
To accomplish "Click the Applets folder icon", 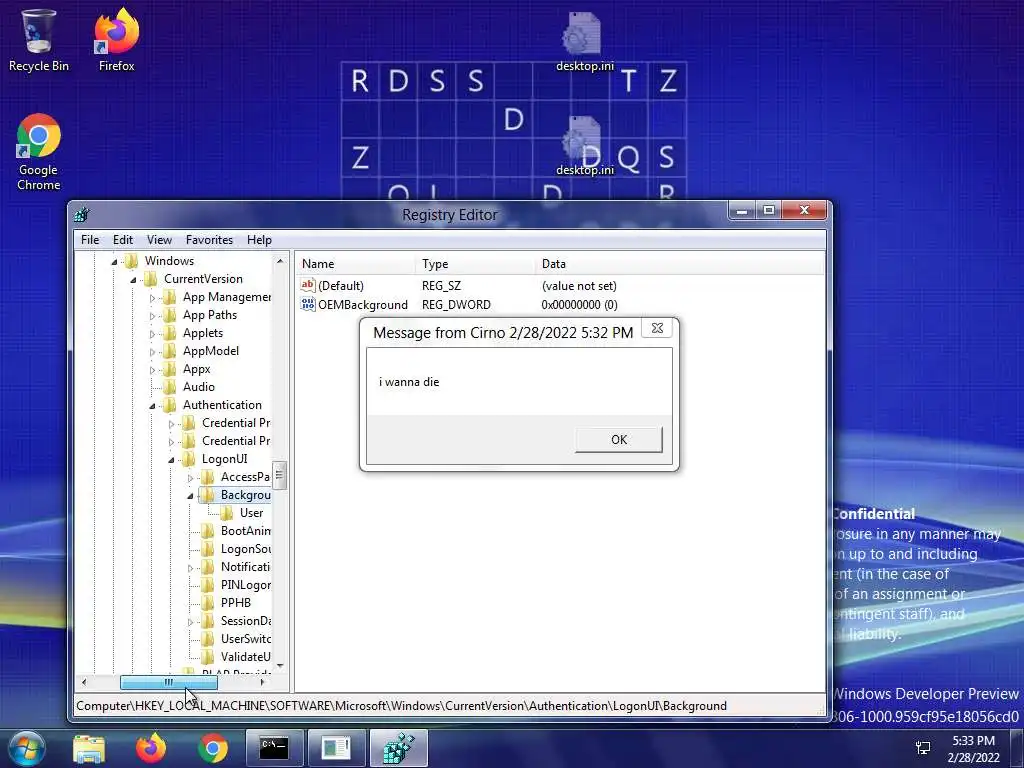I will 170,333.
